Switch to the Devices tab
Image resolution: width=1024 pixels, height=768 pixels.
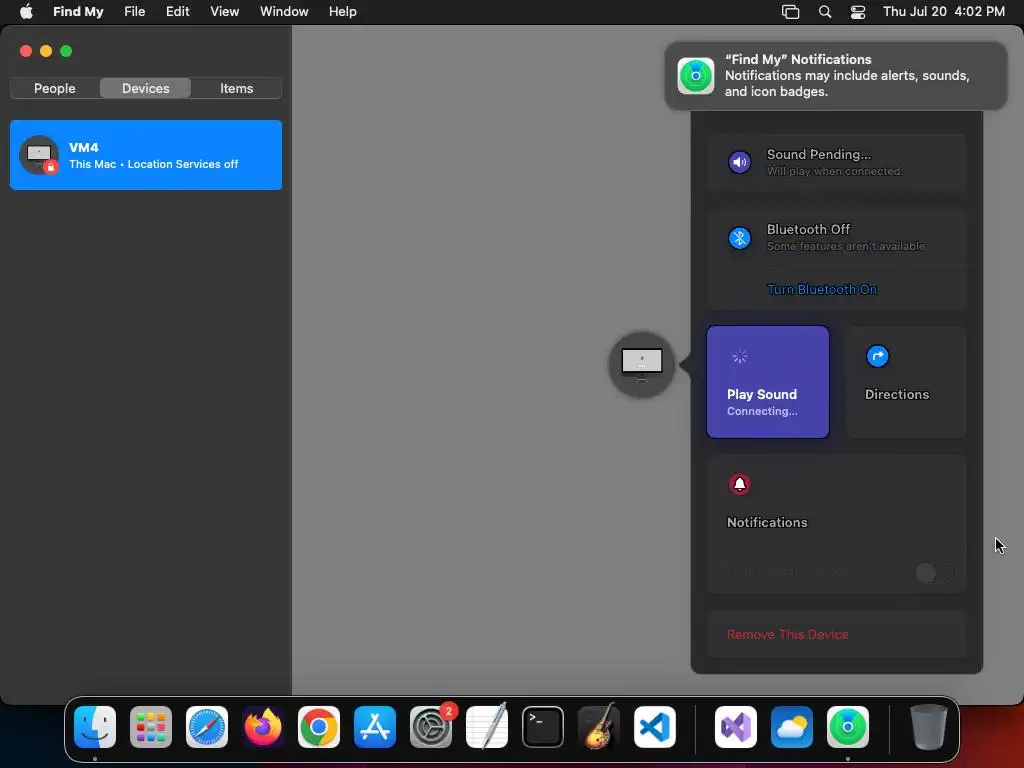pos(146,88)
